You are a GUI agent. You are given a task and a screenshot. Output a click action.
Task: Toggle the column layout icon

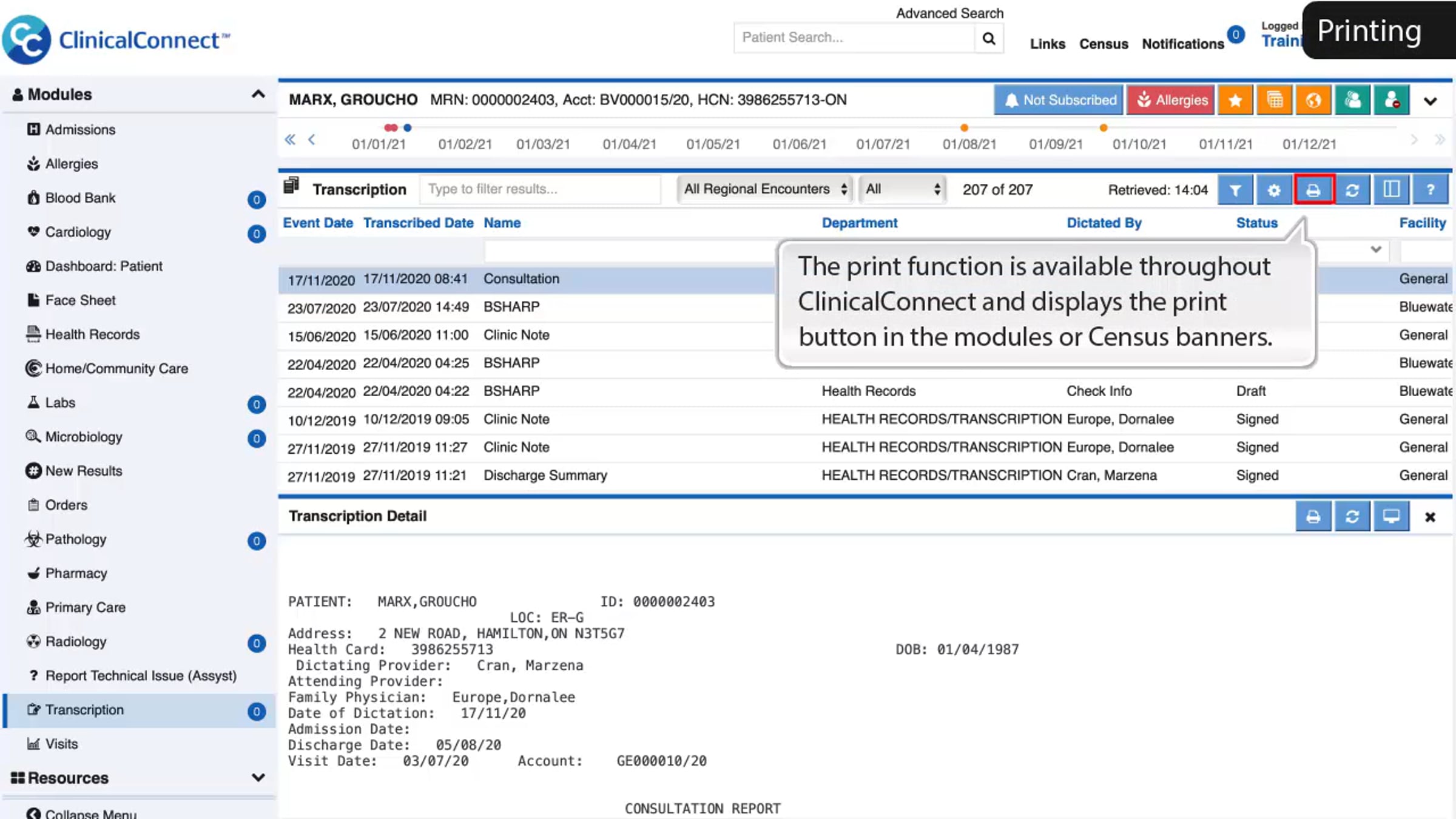pos(1392,190)
